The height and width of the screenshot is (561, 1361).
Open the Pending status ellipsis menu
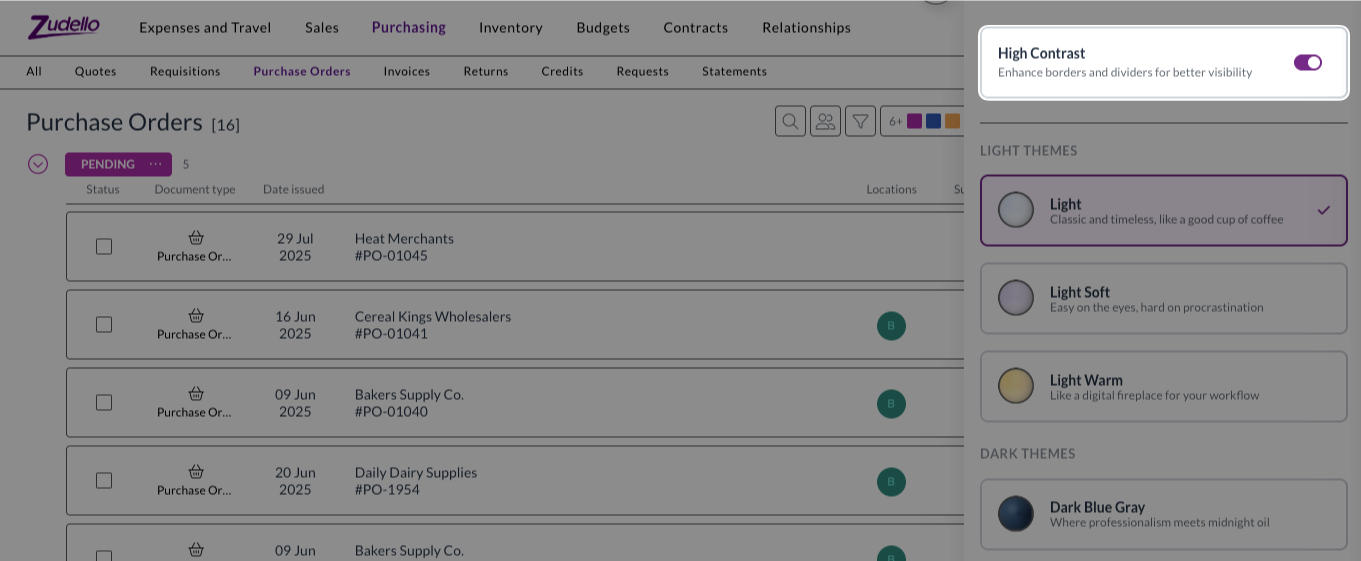156,164
